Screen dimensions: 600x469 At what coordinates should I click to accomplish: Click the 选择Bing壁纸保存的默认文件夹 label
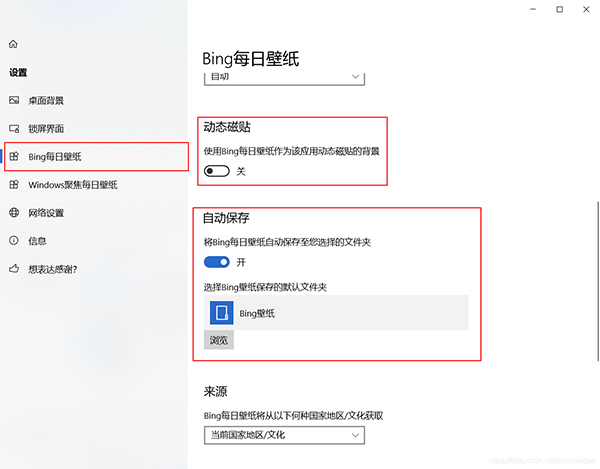265,287
